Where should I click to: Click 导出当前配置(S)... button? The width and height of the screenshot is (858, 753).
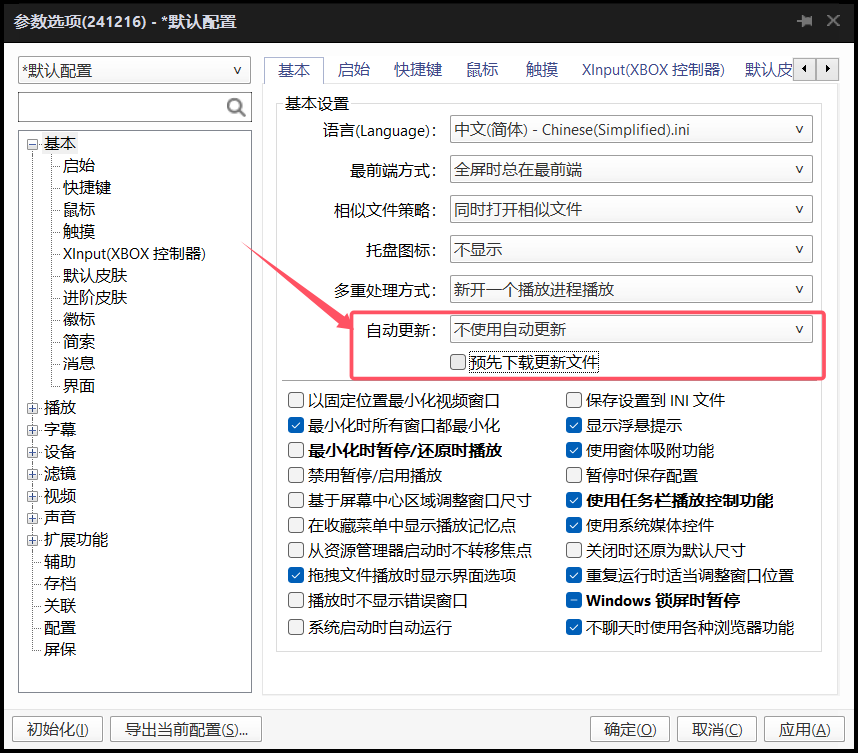(x=186, y=729)
